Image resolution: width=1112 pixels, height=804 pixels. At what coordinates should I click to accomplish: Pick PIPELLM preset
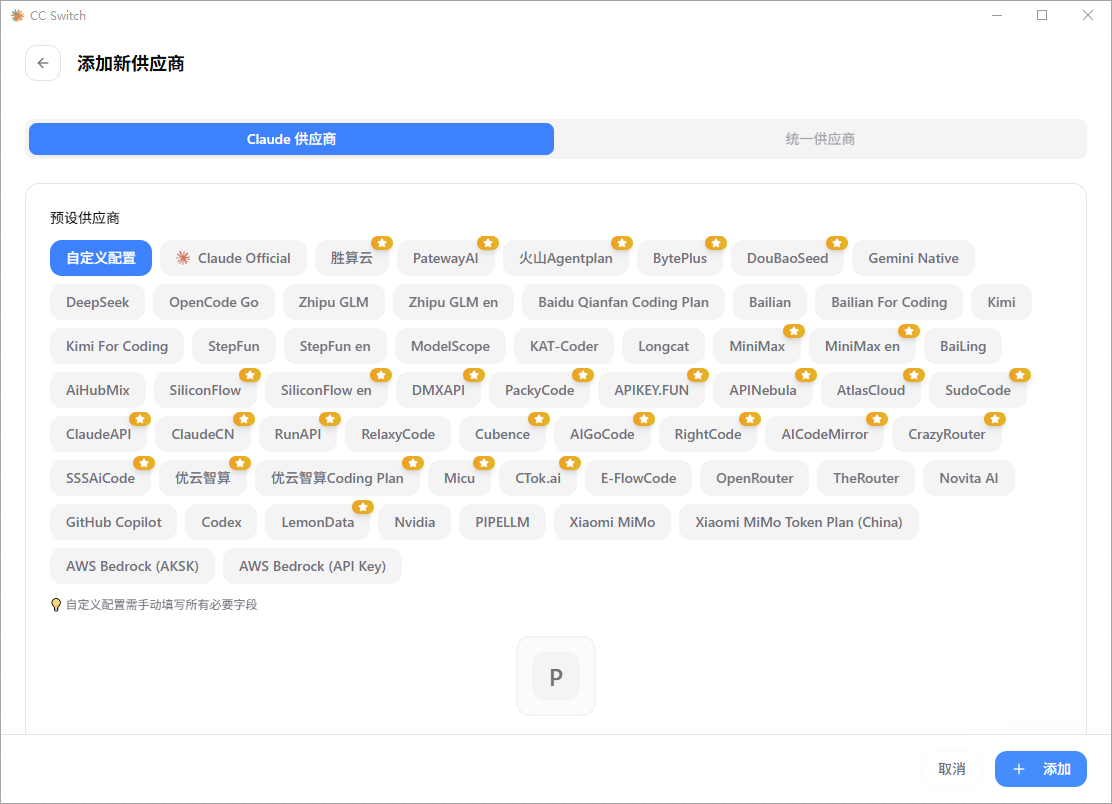pyautogui.click(x=502, y=522)
